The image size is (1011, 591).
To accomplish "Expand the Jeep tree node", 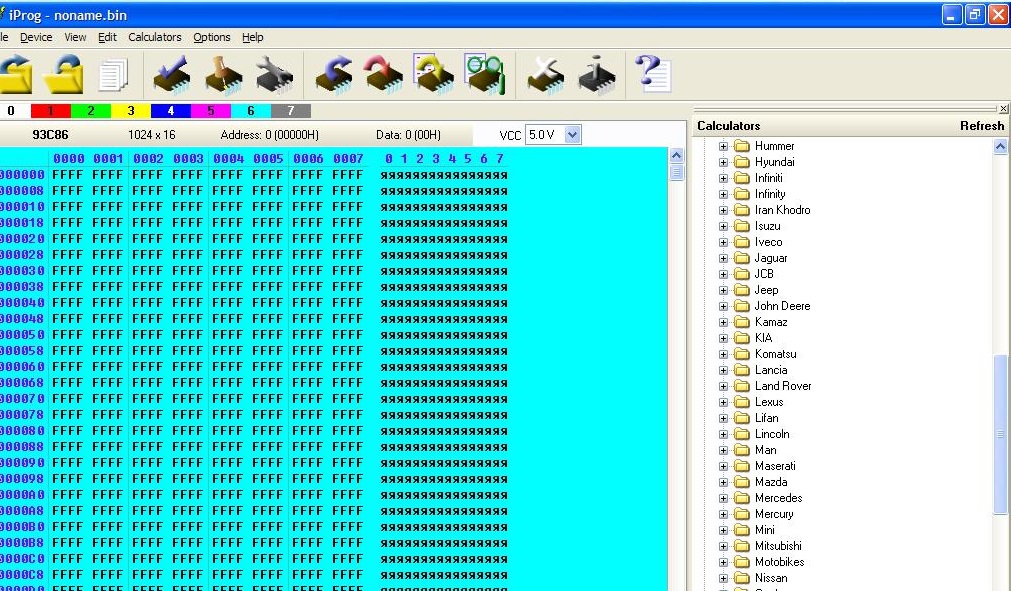I will 723,290.
